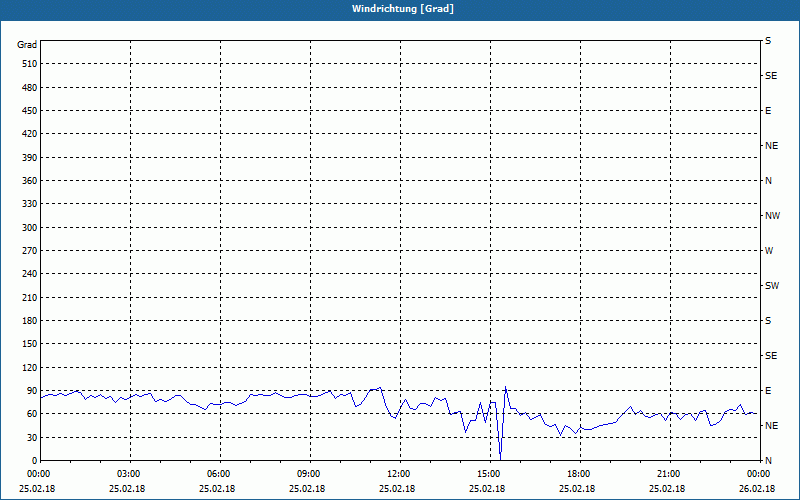Click the E compass label level with 450
This screenshot has height=500, width=800.
coord(768,111)
